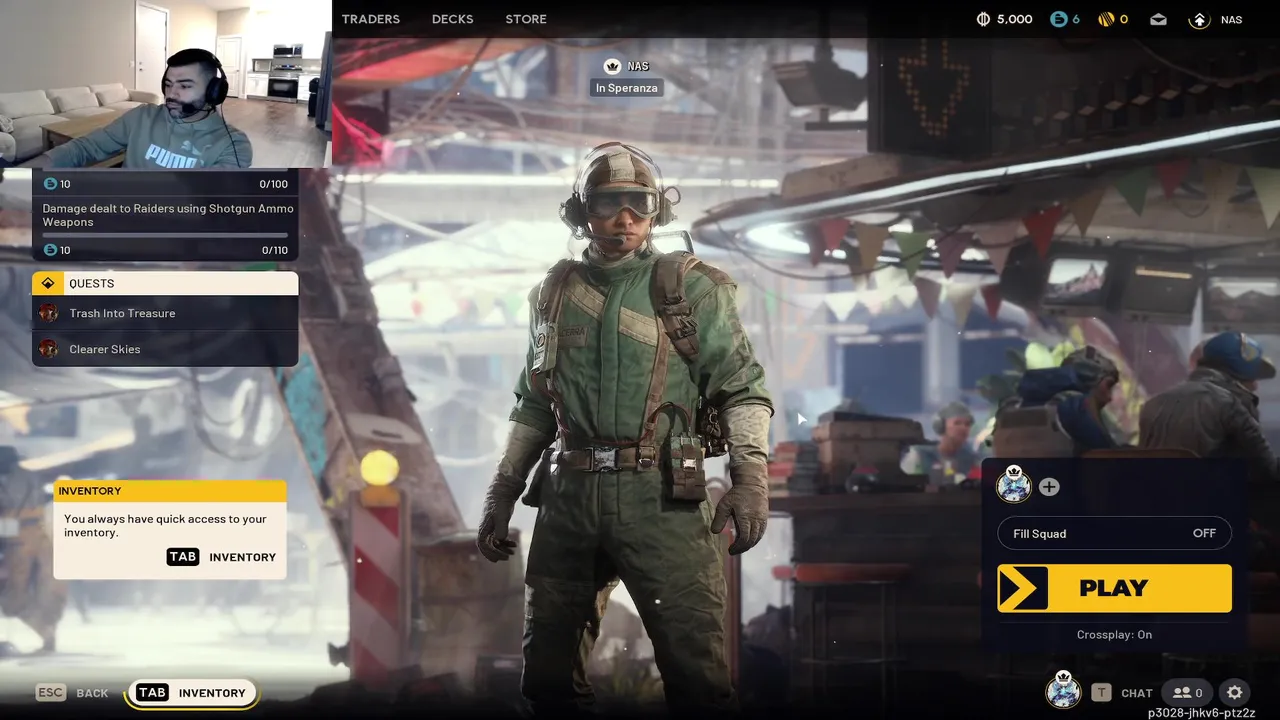Open Chat with the T key button
Screen dimensions: 1280x720
(1122, 693)
